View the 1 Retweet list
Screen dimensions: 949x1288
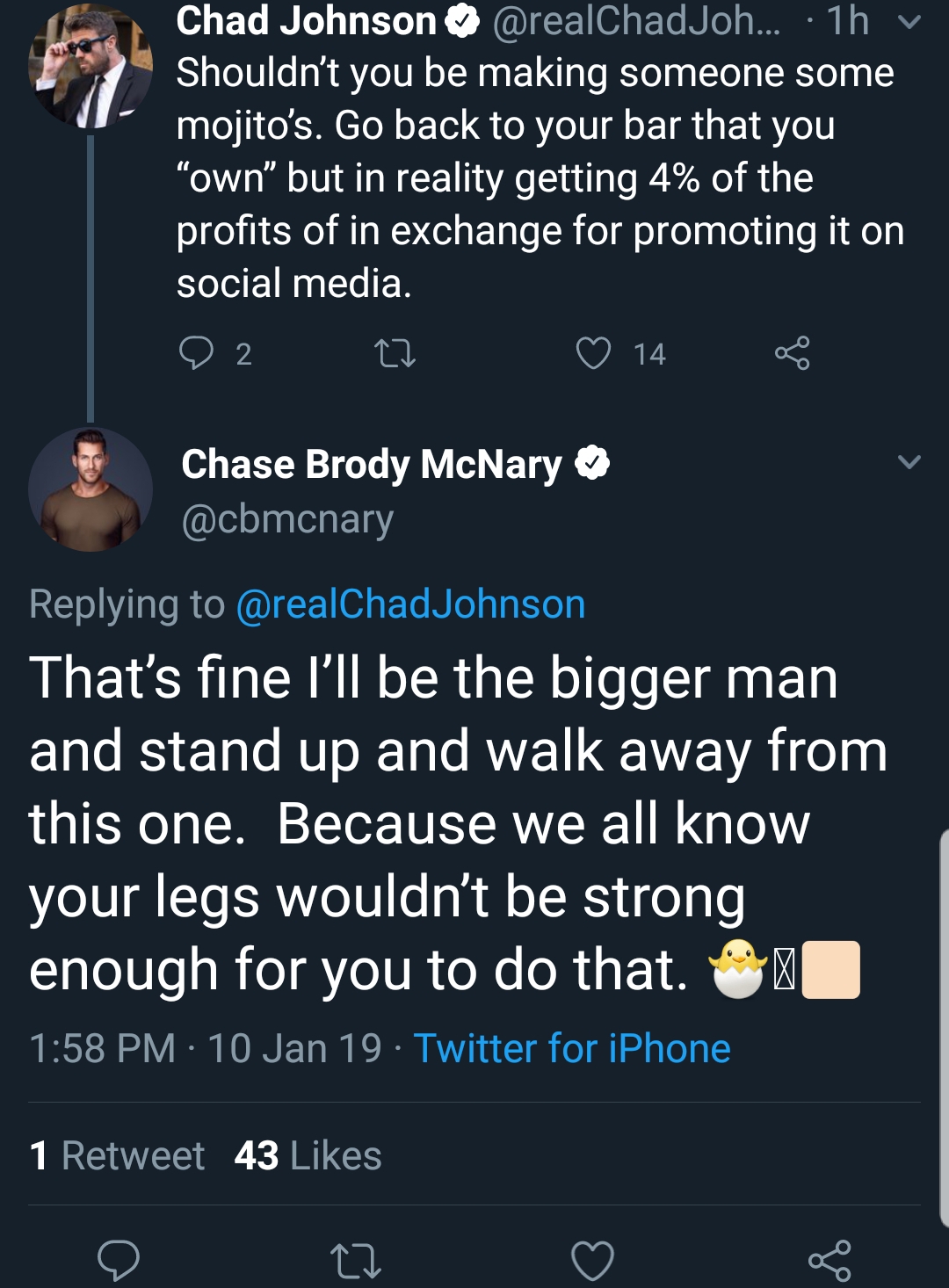(x=117, y=1155)
